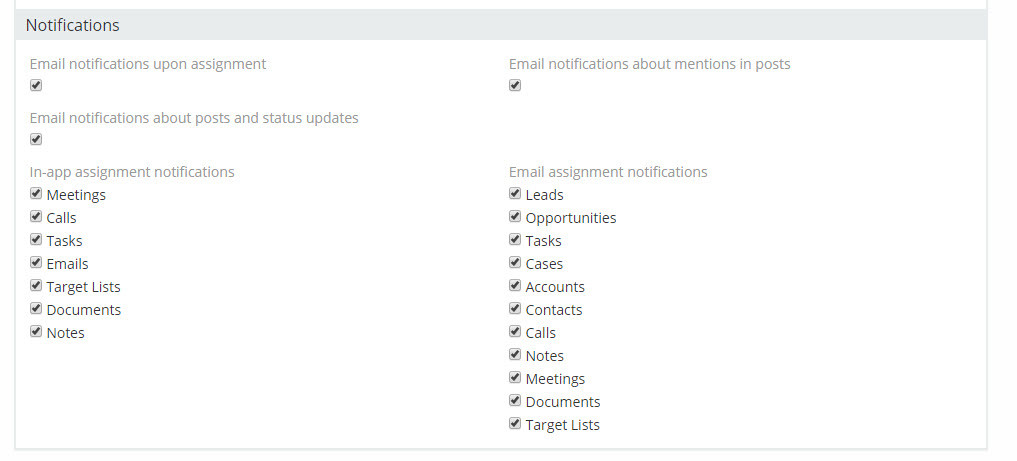Image resolution: width=1017 pixels, height=461 pixels.
Task: Uncheck the Cases email notification checkbox
Action: click(515, 263)
